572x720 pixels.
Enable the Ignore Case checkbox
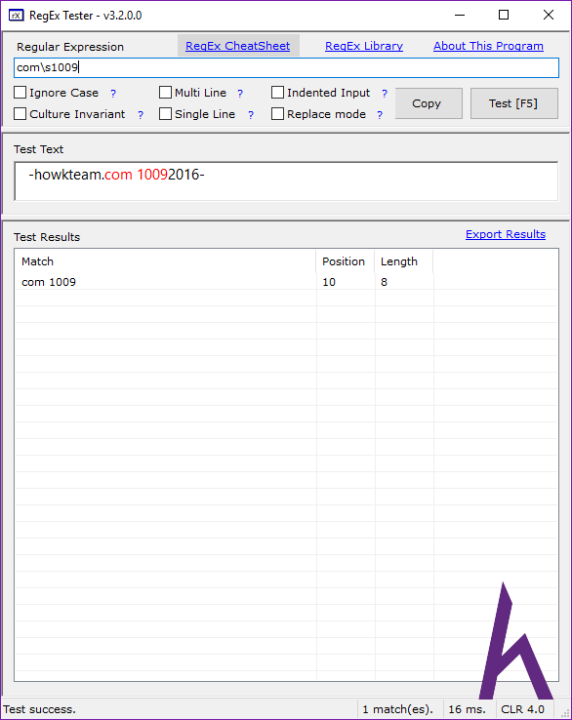[x=20, y=93]
